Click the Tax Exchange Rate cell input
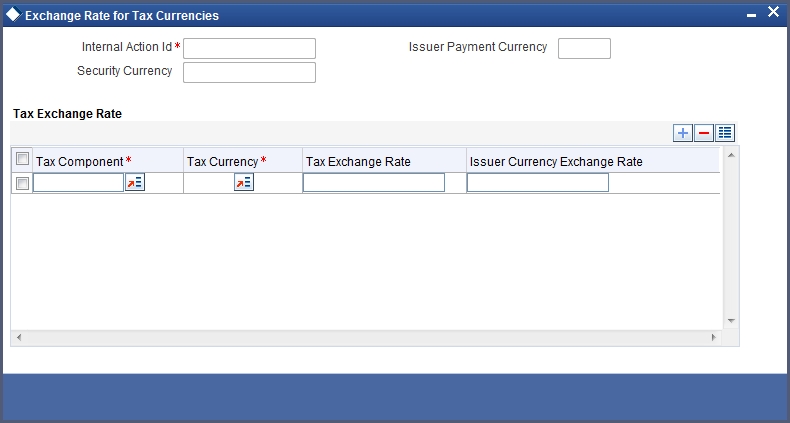The image size is (790, 423). coord(374,182)
